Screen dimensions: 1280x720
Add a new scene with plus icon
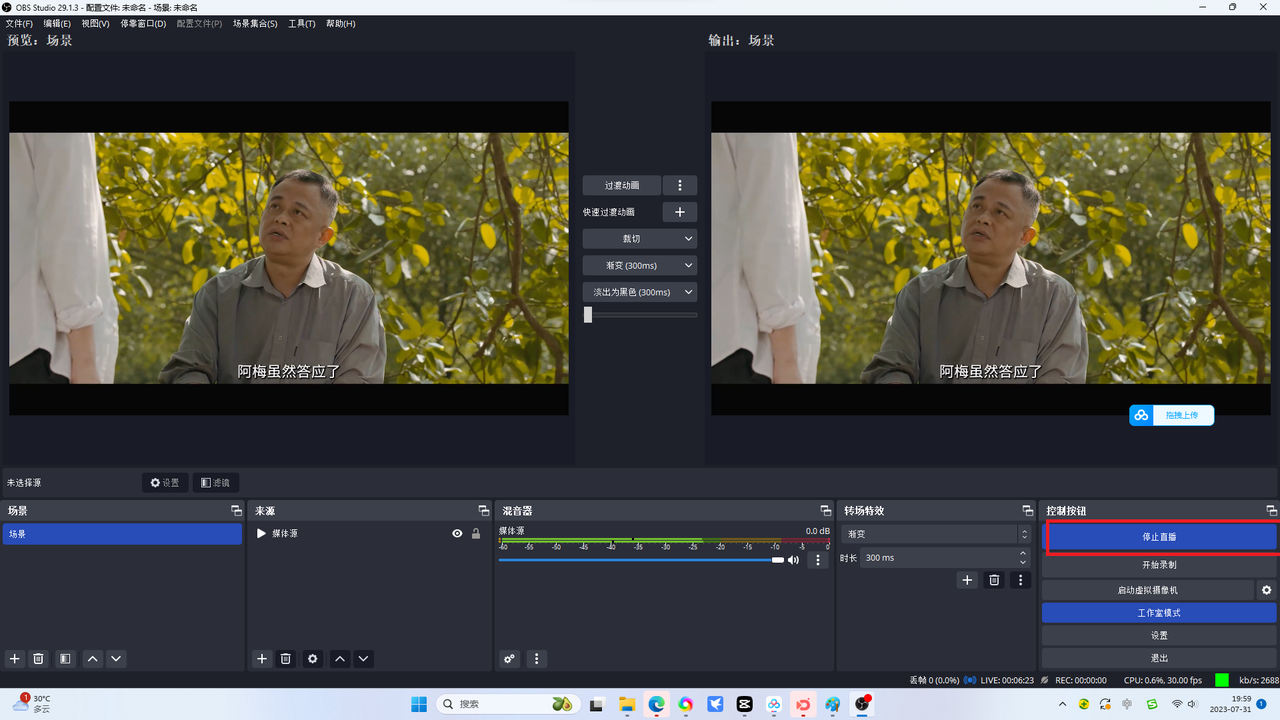(14, 659)
